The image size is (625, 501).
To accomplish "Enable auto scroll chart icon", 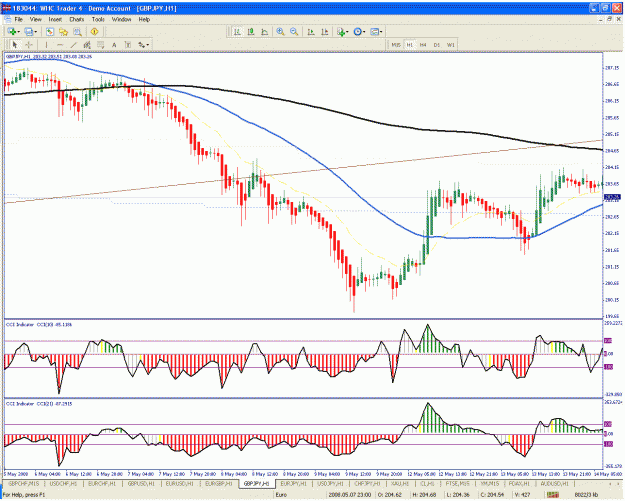I will coord(311,31).
